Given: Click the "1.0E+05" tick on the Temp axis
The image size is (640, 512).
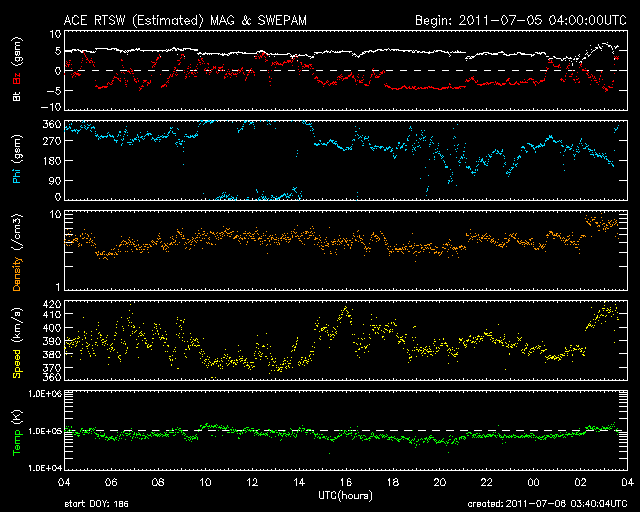Looking at the screenshot, I should coord(45,431).
